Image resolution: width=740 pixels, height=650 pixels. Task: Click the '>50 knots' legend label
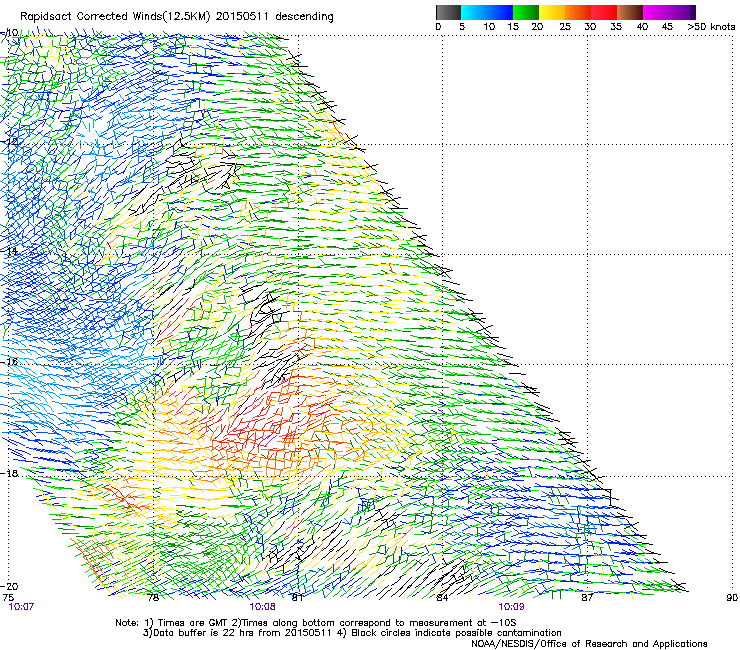pos(711,26)
